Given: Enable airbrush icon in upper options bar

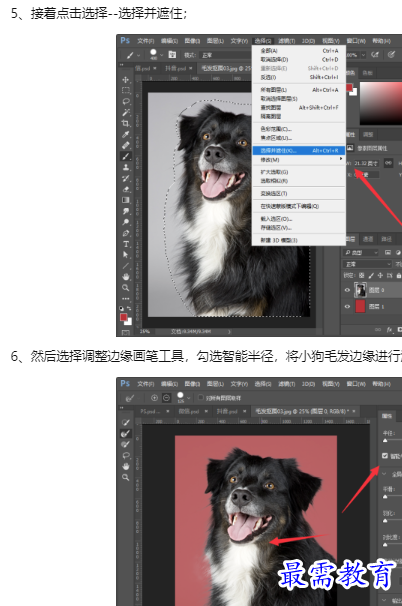Looking at the screenshot, I should (375, 54).
